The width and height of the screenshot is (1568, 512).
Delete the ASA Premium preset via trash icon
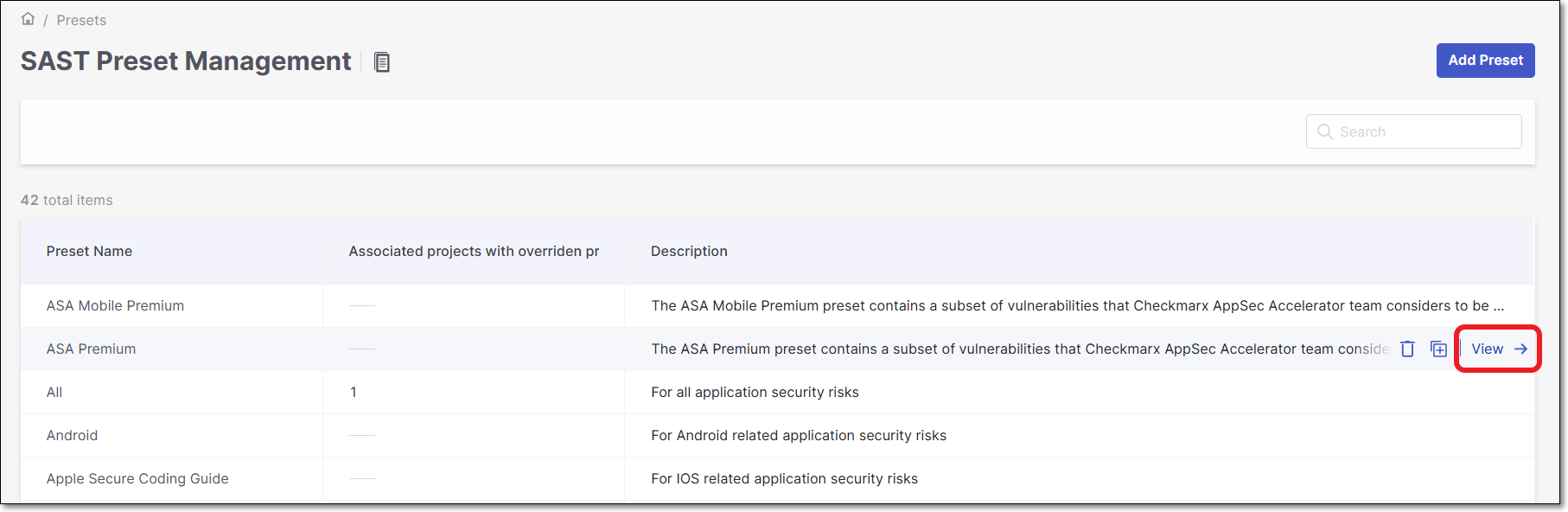coord(1407,349)
